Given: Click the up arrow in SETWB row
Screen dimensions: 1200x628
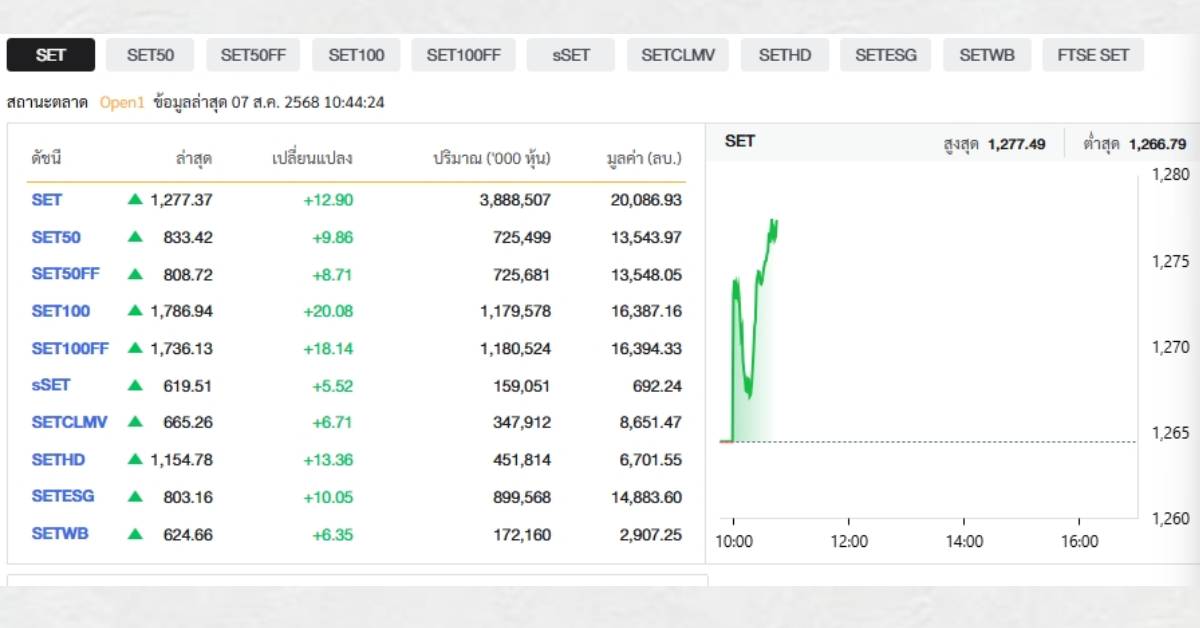Looking at the screenshot, I should [x=135, y=534].
